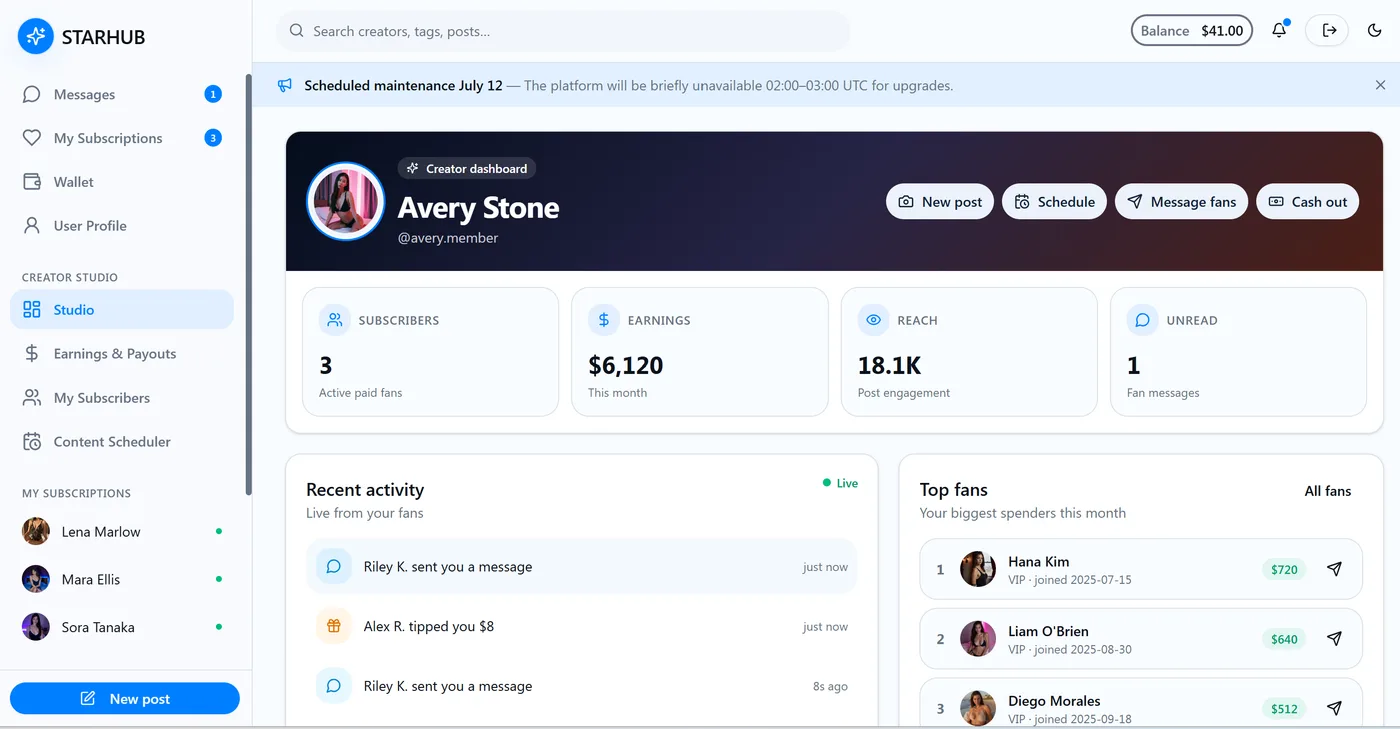Toggle dark mode moon icon
Screen dimensions: 1400x729
pos(1374,31)
